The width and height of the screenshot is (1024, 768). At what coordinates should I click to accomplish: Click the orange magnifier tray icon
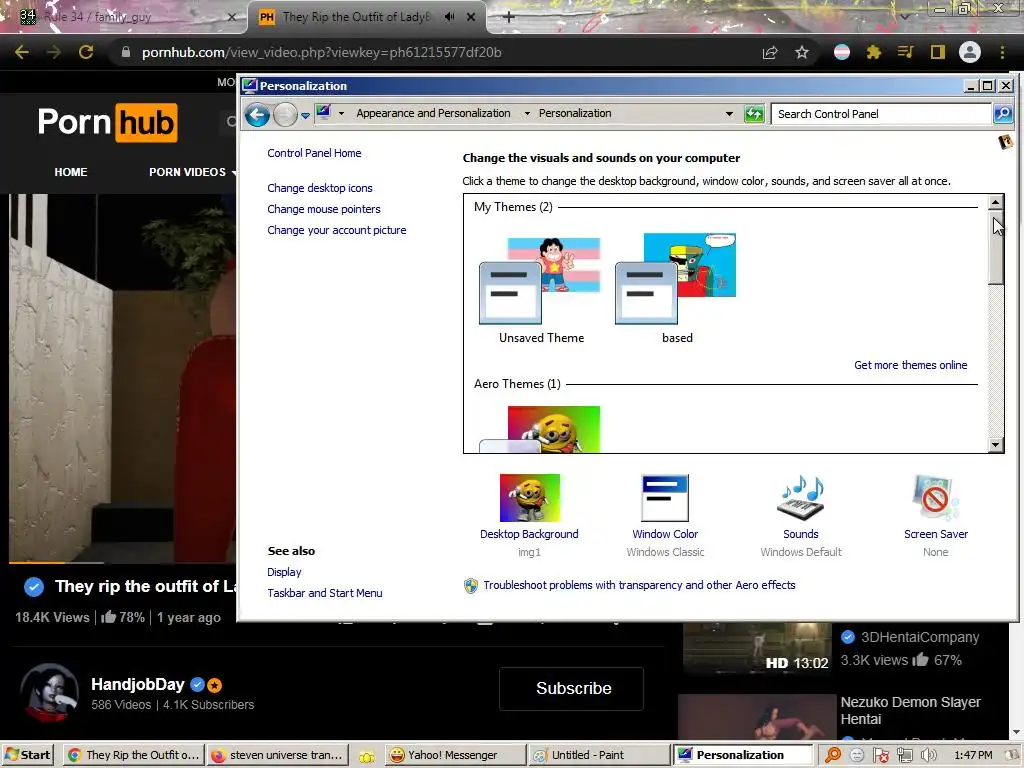pyautogui.click(x=833, y=756)
